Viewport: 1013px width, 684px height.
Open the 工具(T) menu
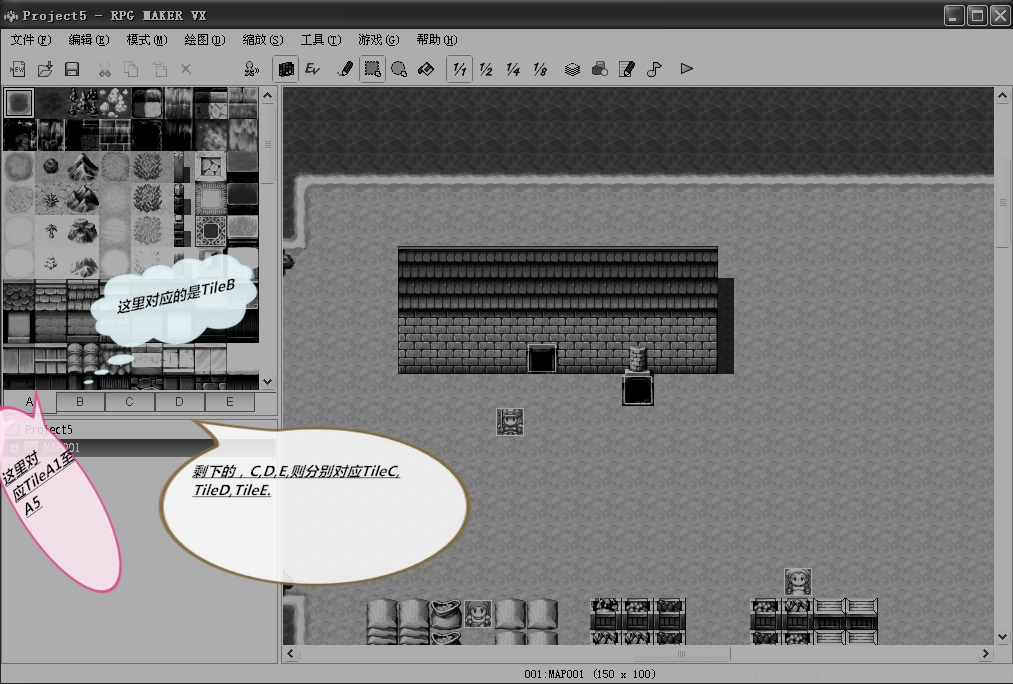tap(321, 40)
